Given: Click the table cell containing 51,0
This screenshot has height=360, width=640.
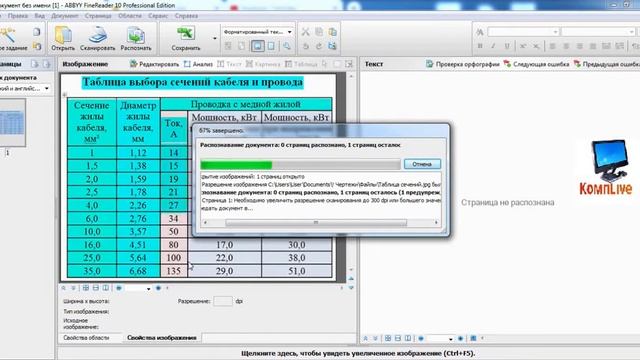Looking at the screenshot, I should (x=296, y=271).
